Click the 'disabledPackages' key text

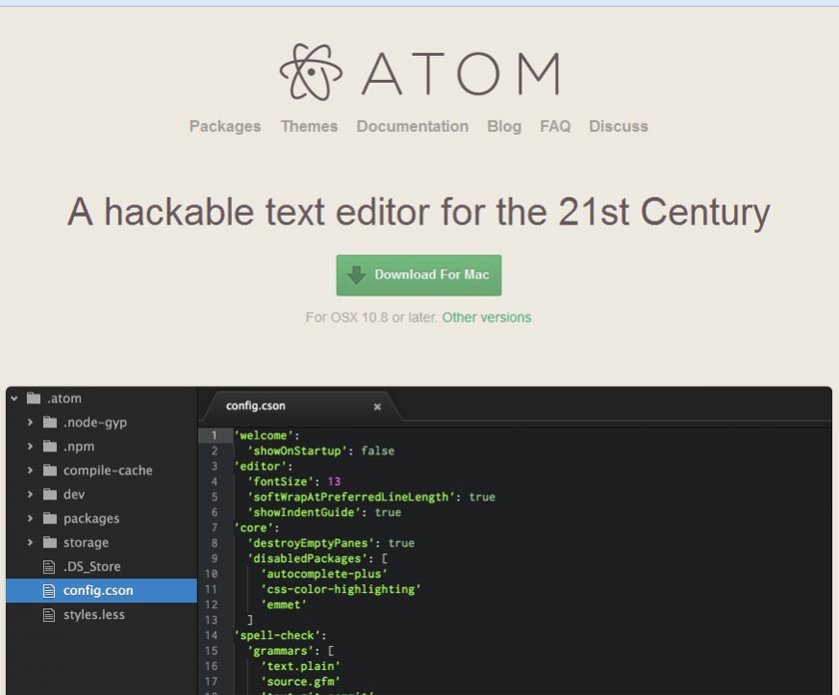pos(308,559)
